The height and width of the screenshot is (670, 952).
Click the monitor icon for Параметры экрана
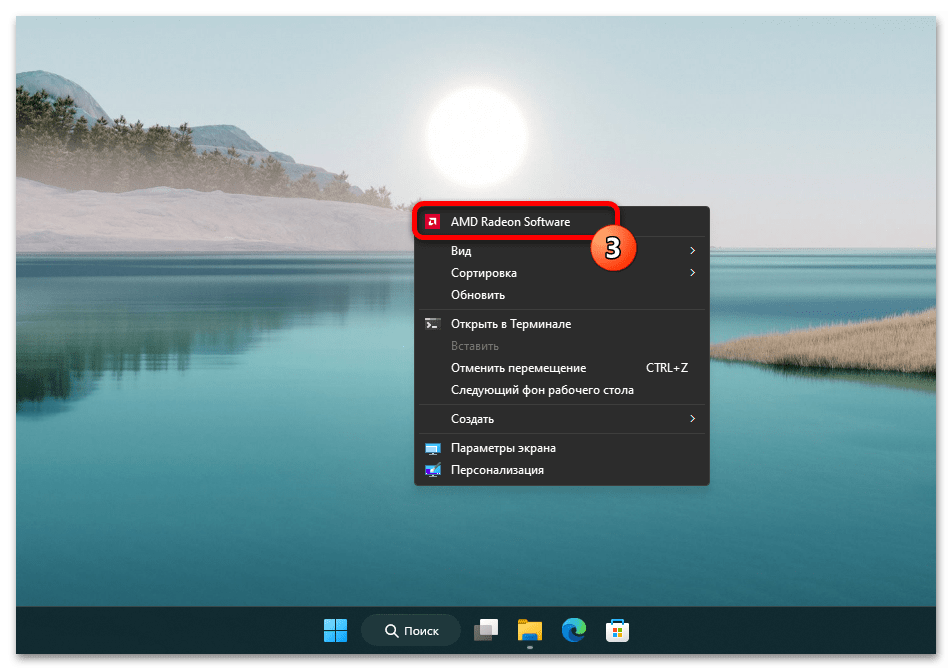click(432, 448)
